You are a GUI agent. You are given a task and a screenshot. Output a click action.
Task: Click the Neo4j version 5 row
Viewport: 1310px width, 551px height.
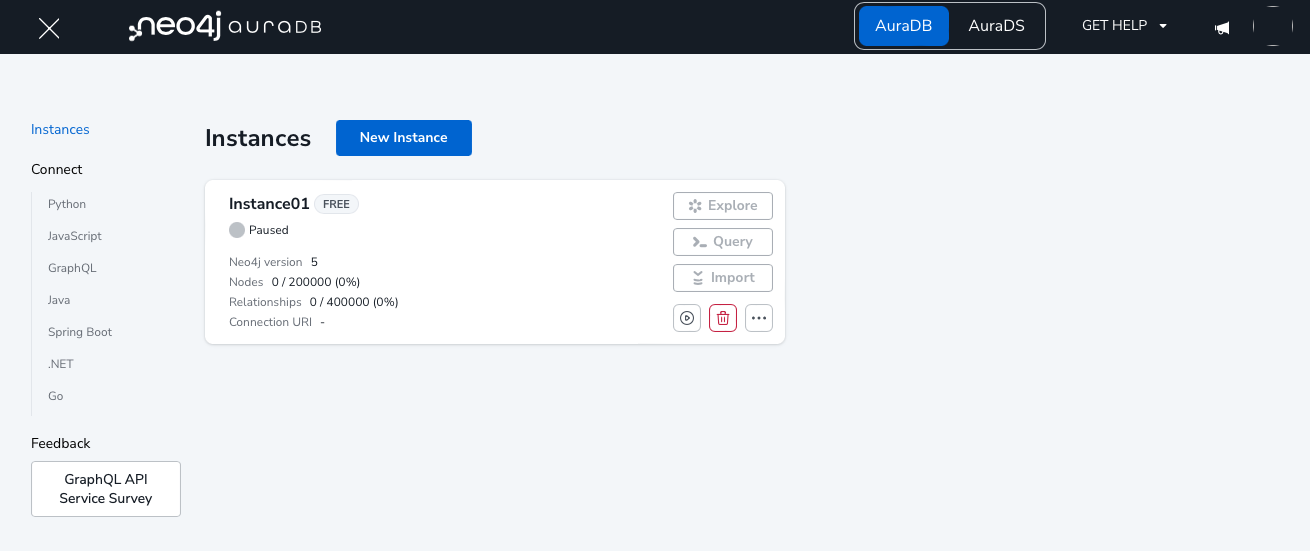pos(274,262)
